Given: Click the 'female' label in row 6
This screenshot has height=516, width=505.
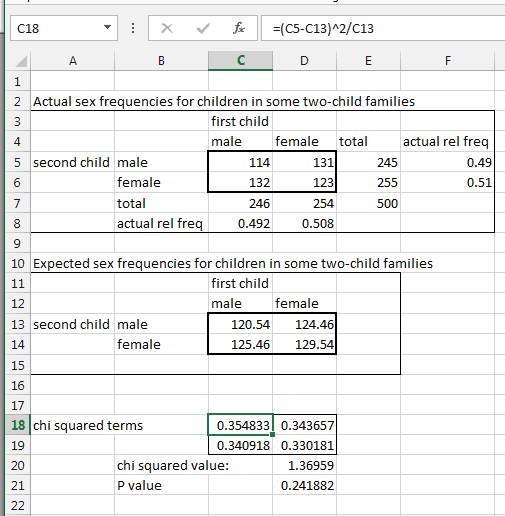Looking at the screenshot, I should (139, 182).
